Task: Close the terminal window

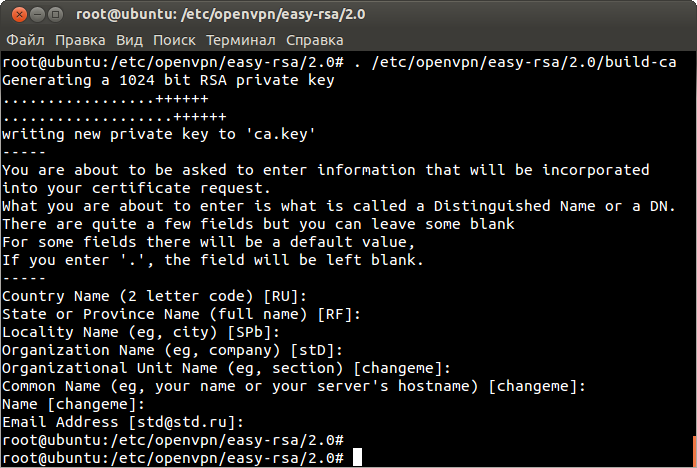Action: [x=19, y=15]
